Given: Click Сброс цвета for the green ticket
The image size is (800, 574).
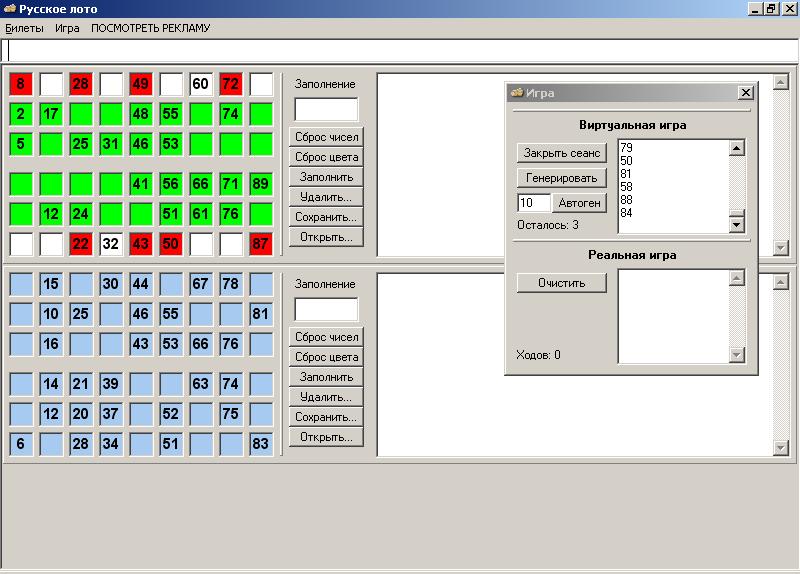Looking at the screenshot, I should click(326, 157).
